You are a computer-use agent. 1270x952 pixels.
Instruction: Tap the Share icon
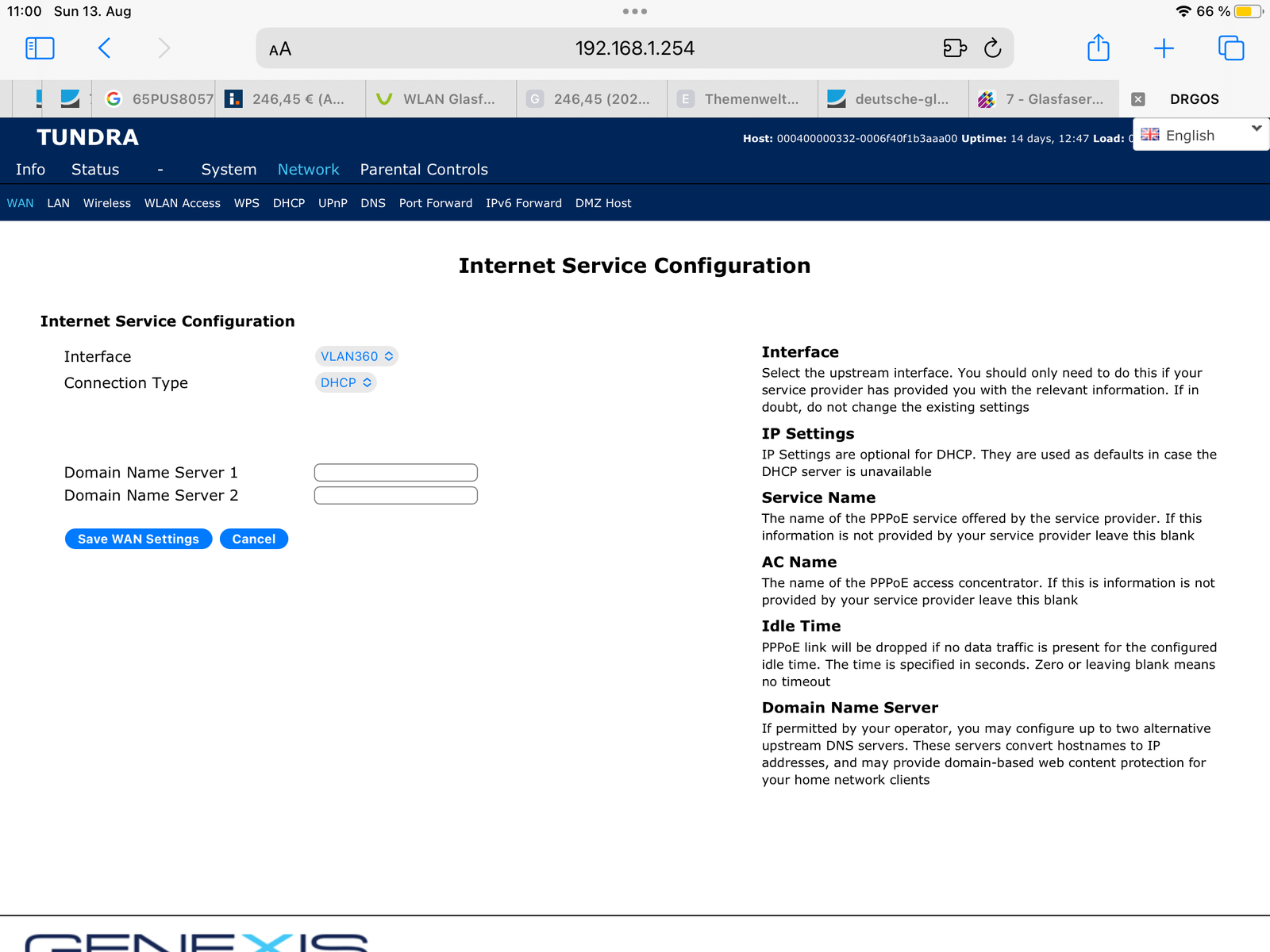pos(1098,48)
